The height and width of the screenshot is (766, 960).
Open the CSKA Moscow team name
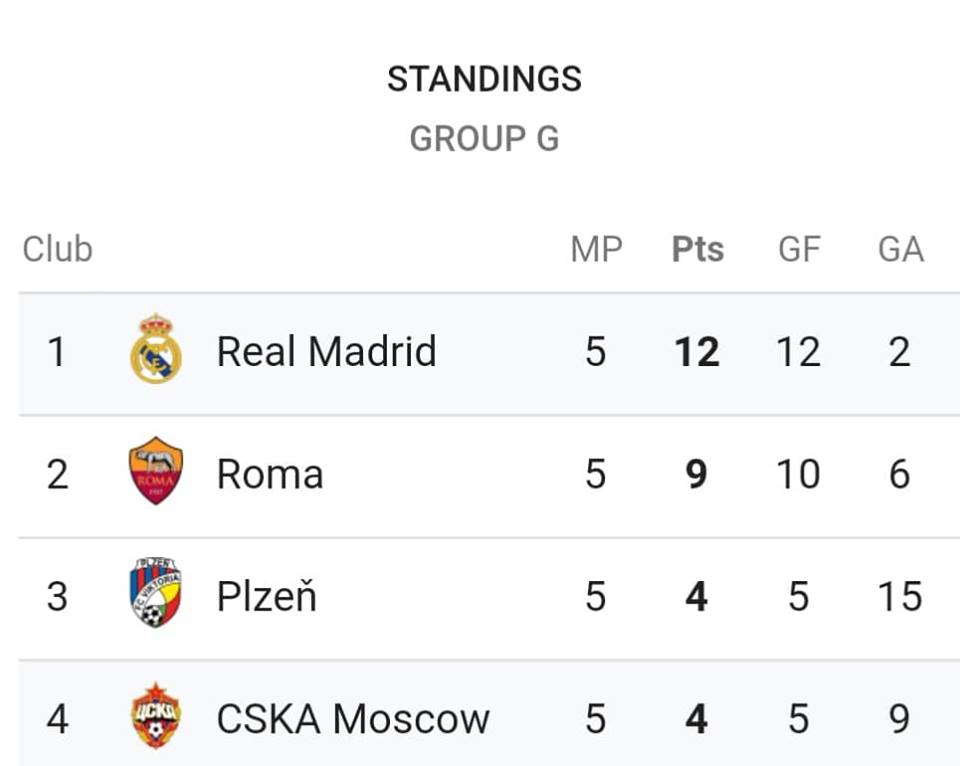[x=353, y=719]
